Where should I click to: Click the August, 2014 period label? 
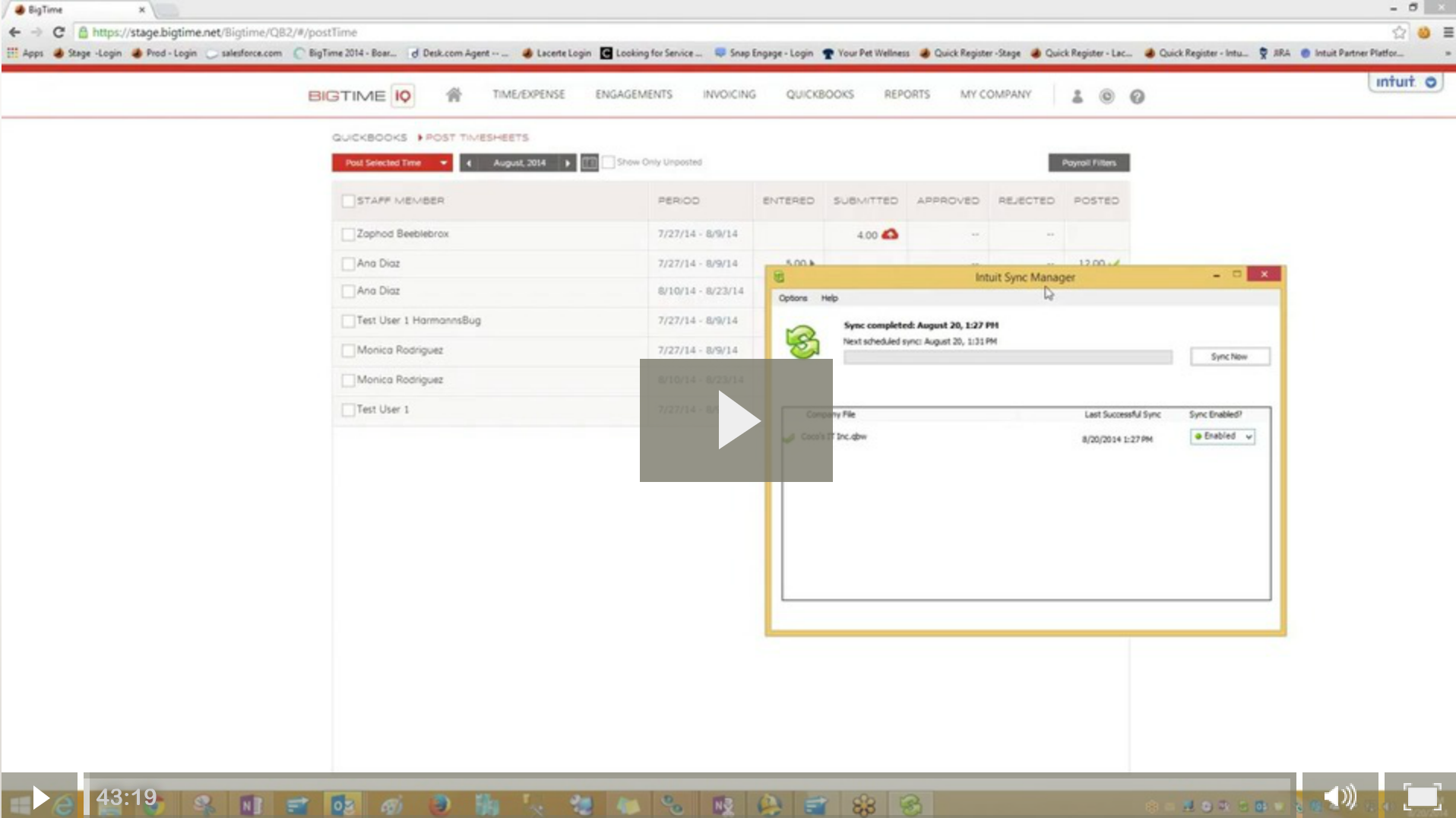click(519, 163)
